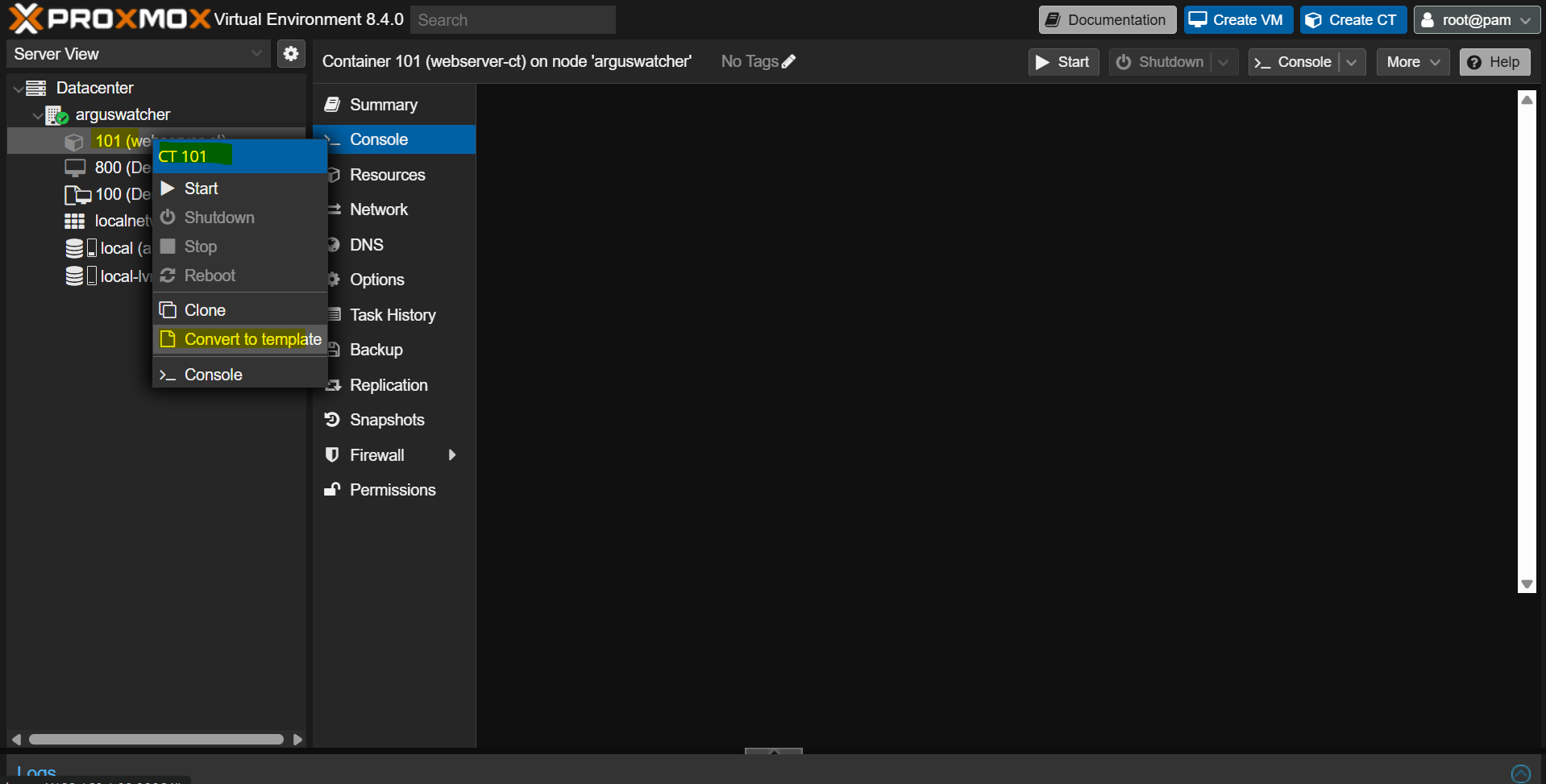
Task: Click the Replication retweet icon
Action: pyautogui.click(x=333, y=385)
